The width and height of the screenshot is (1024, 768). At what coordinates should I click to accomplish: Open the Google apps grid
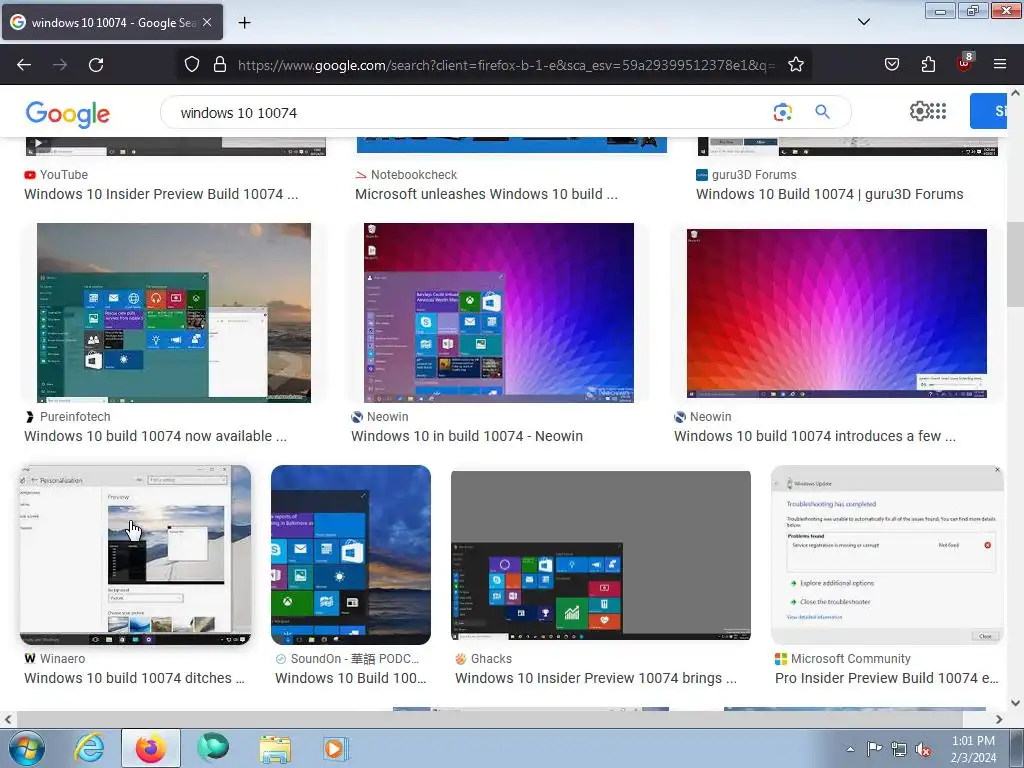(x=938, y=112)
